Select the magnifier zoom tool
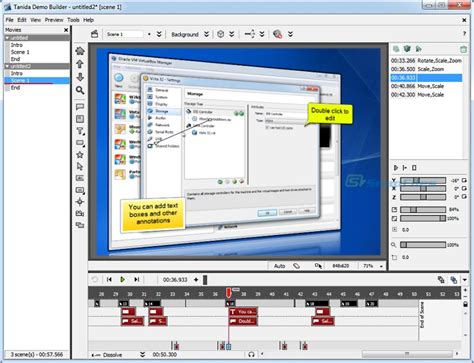 click(80, 90)
